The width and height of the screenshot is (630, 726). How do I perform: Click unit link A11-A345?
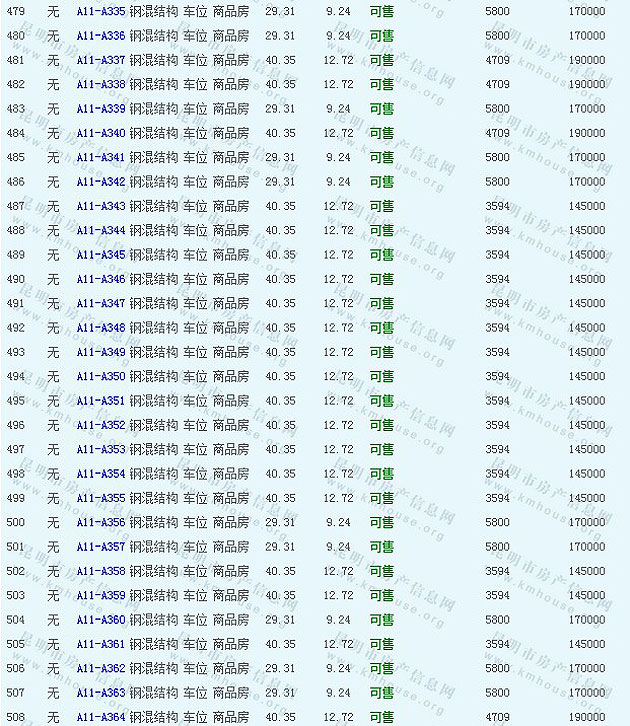tap(101, 255)
